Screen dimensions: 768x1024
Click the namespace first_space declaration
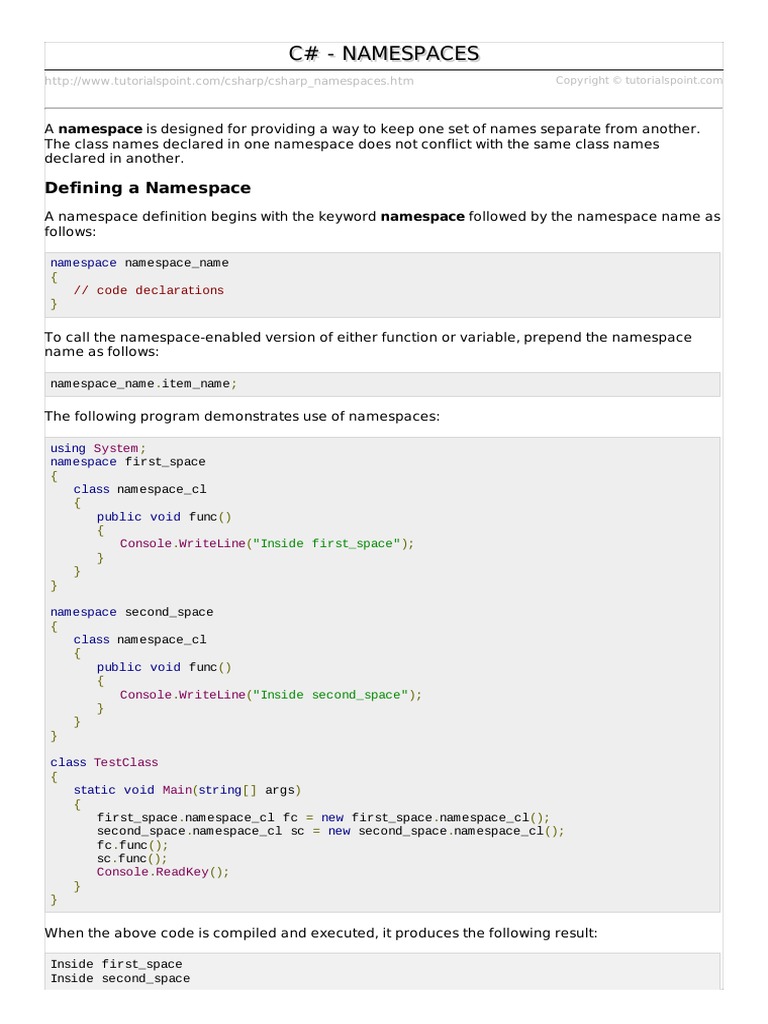pyautogui.click(x=128, y=462)
